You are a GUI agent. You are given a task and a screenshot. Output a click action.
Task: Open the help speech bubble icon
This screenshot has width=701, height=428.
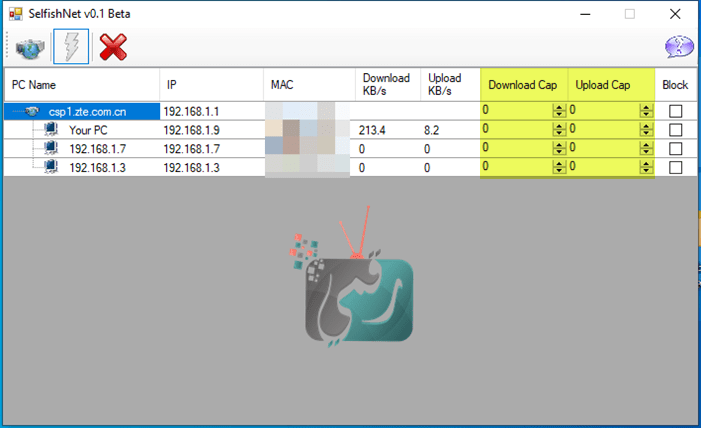pyautogui.click(x=679, y=47)
